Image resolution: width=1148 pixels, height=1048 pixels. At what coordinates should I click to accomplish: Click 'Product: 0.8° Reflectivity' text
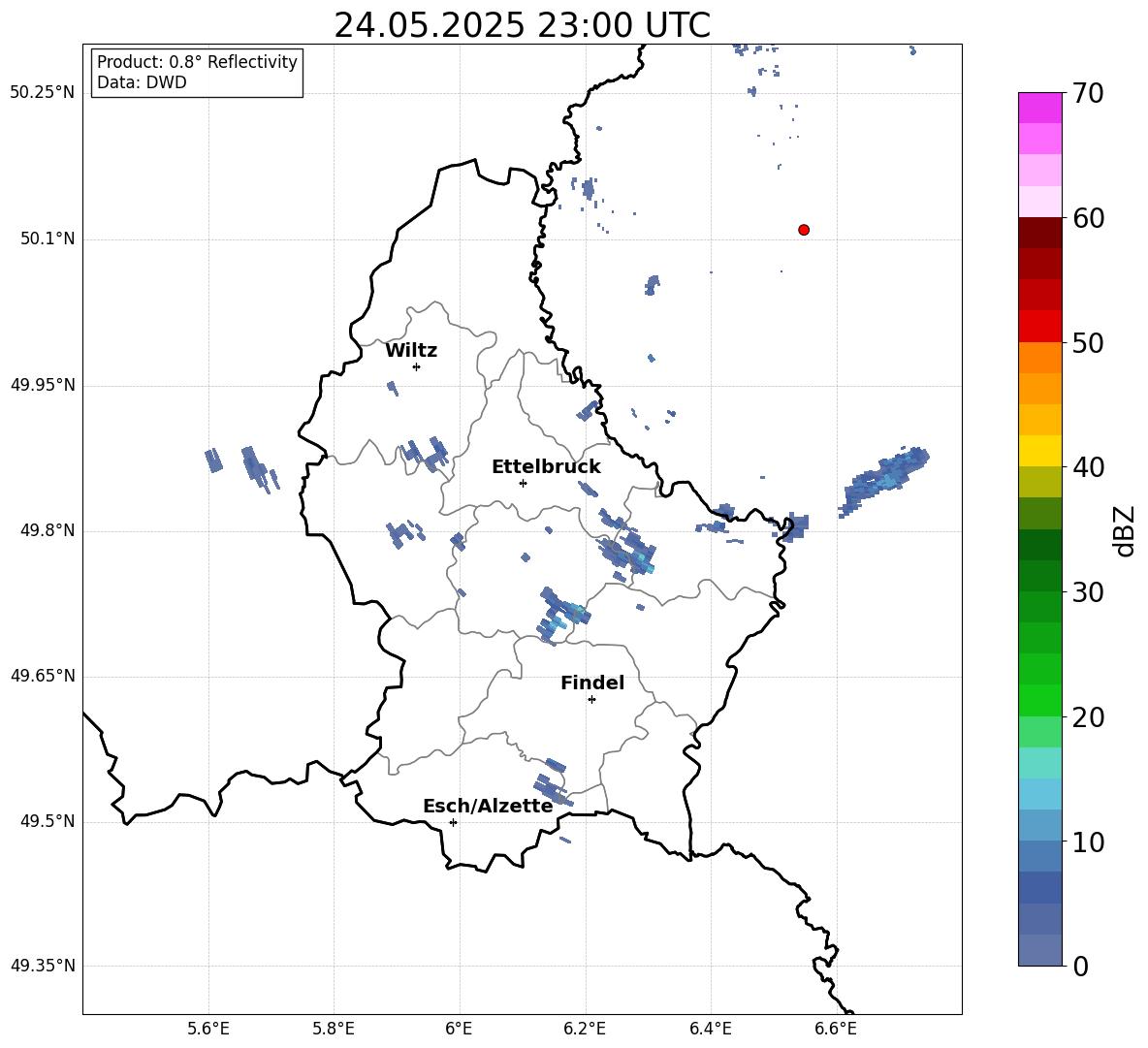(x=197, y=62)
